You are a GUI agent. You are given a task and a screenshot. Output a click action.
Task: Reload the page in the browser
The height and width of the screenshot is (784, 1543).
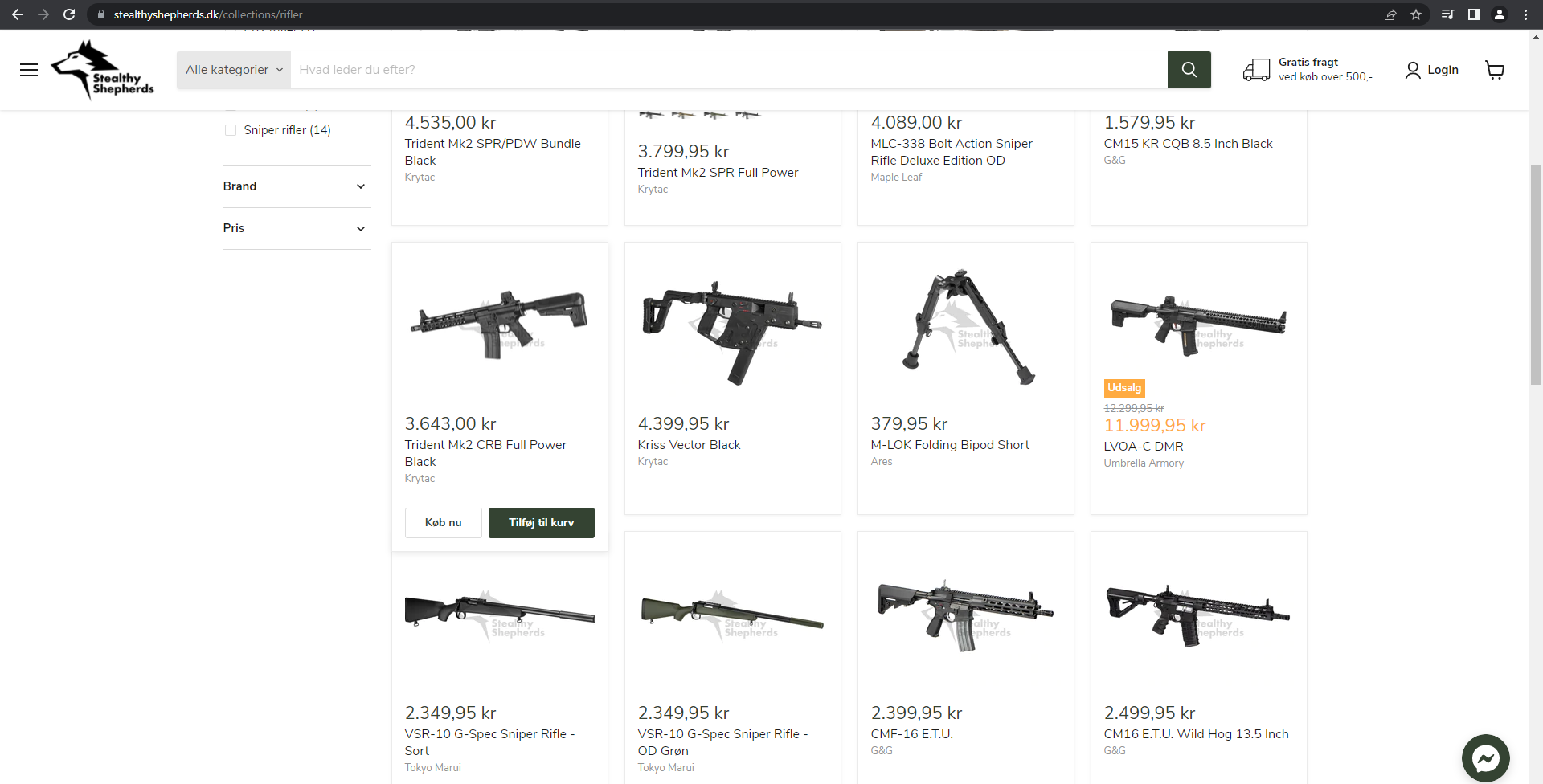69,14
